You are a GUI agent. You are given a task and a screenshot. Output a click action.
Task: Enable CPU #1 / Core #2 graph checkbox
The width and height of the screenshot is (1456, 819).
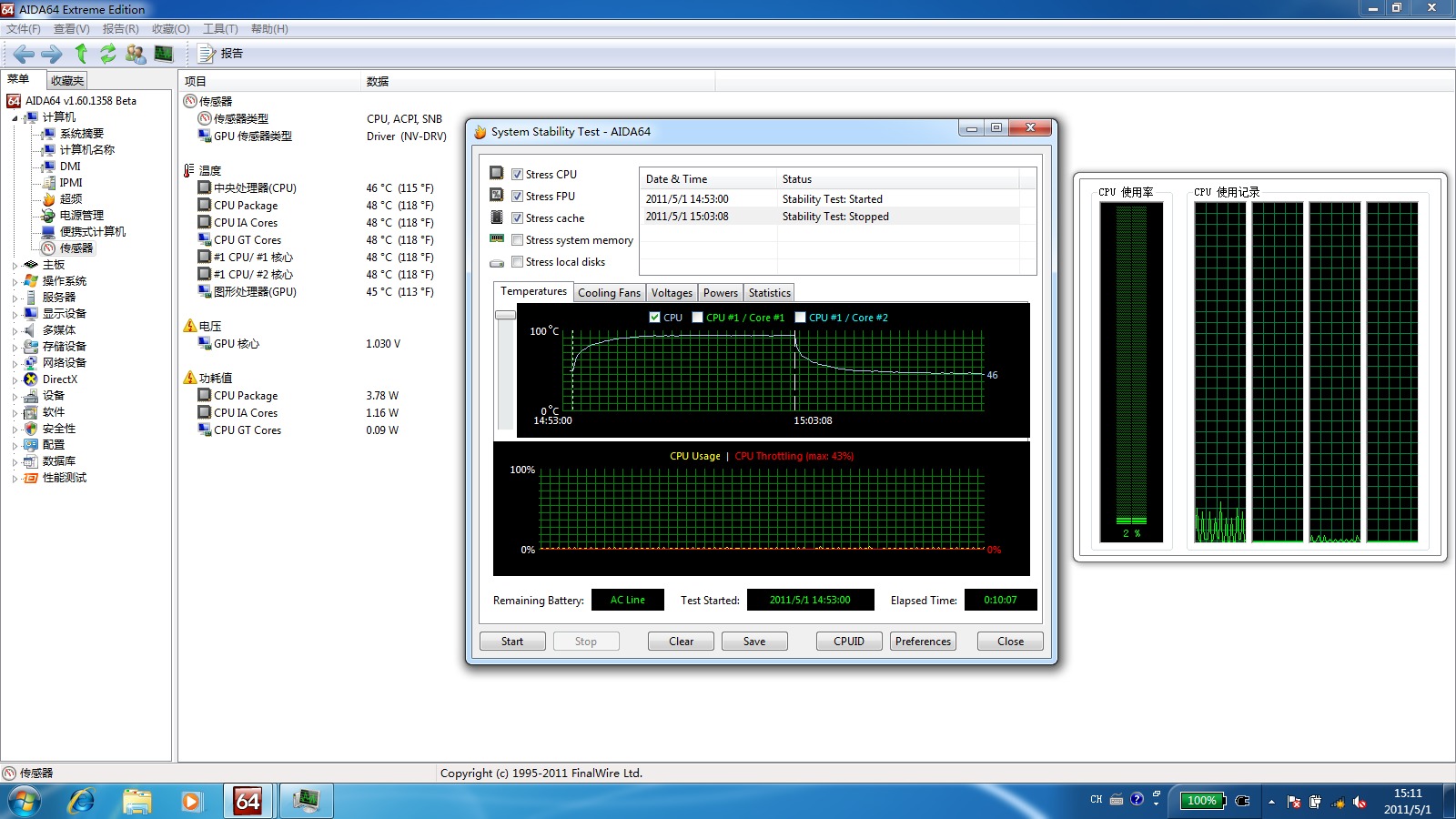pos(801,318)
